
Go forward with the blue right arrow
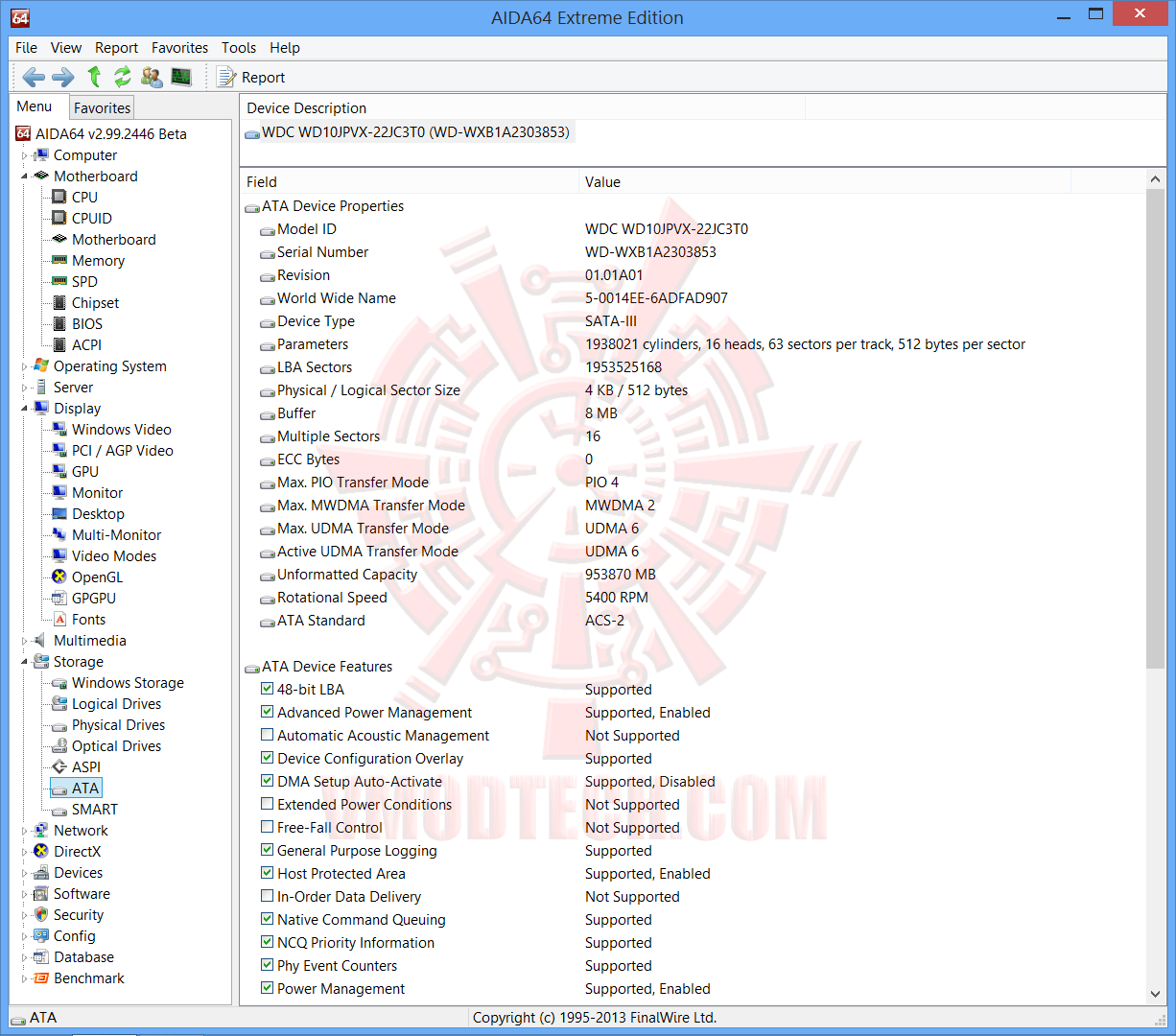63,77
